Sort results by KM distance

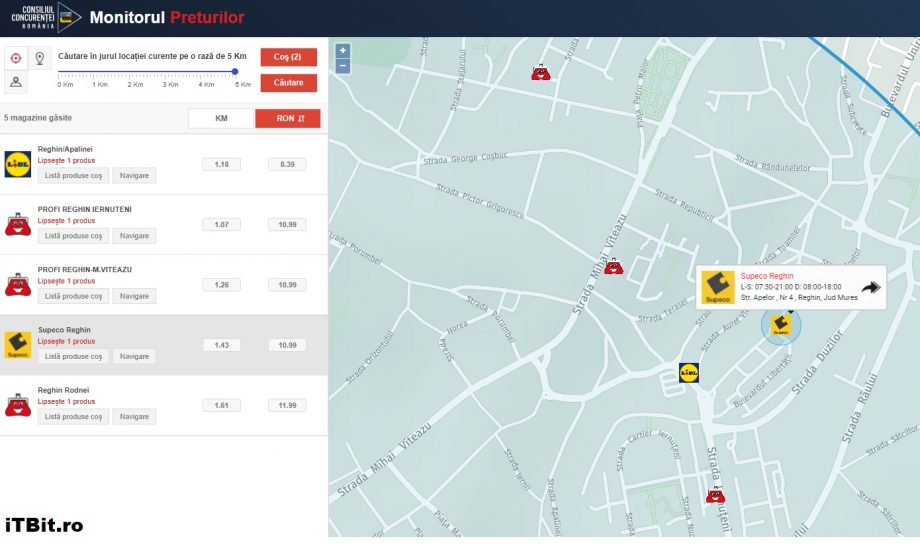[221, 118]
